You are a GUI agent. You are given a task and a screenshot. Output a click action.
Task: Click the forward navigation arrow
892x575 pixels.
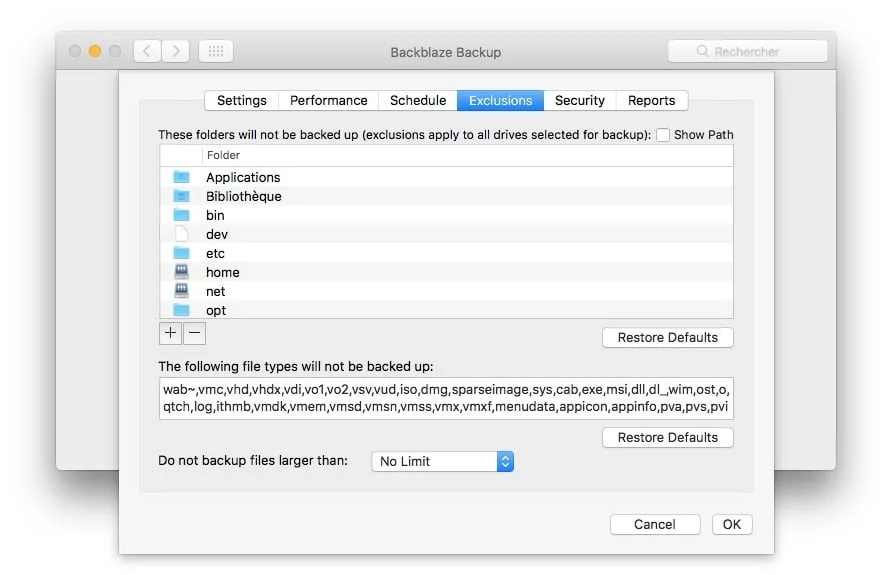(175, 51)
